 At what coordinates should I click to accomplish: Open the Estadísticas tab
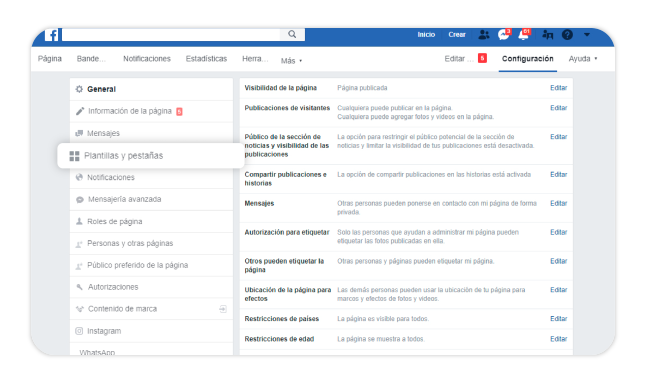(x=206, y=59)
